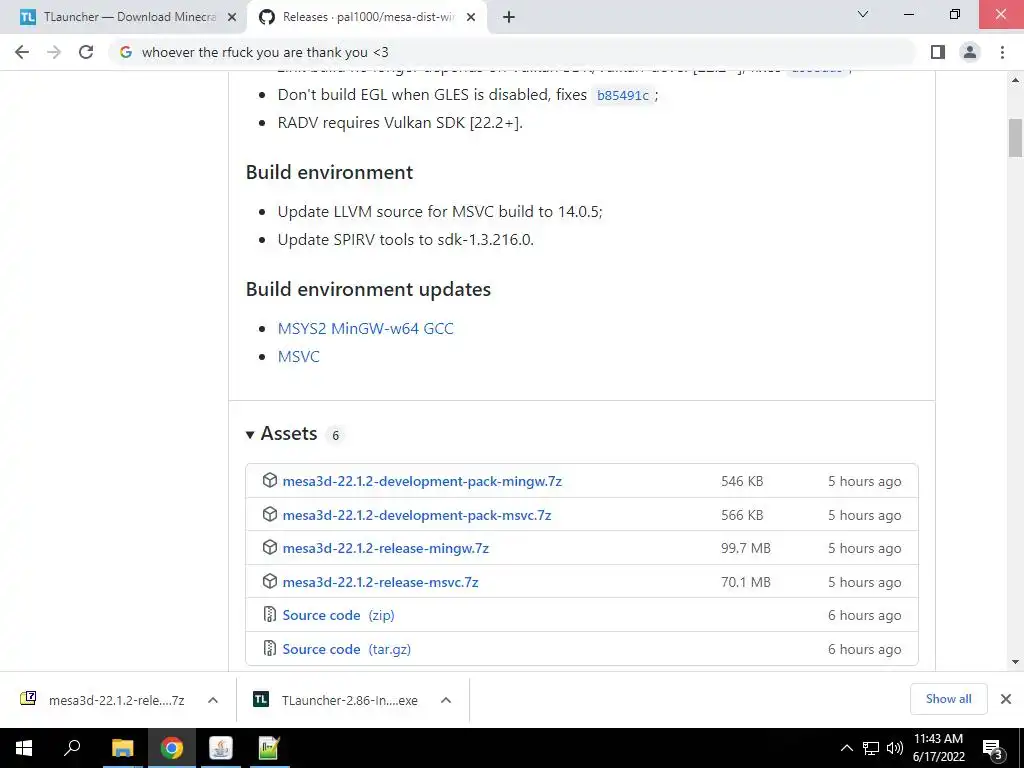Viewport: 1024px width, 768px height.
Task: Open the MSVC build environment link
Action: pos(298,357)
